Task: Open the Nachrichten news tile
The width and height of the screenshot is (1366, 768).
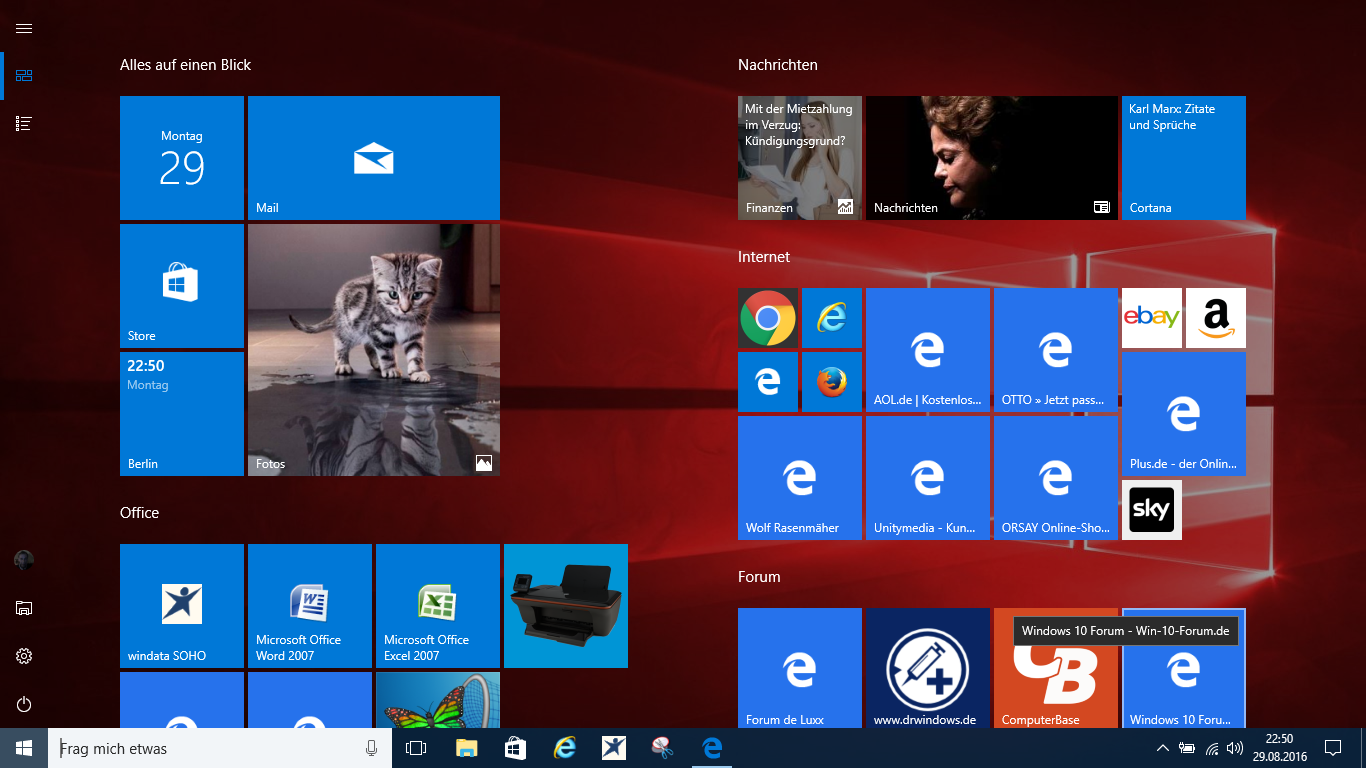Action: (x=992, y=158)
